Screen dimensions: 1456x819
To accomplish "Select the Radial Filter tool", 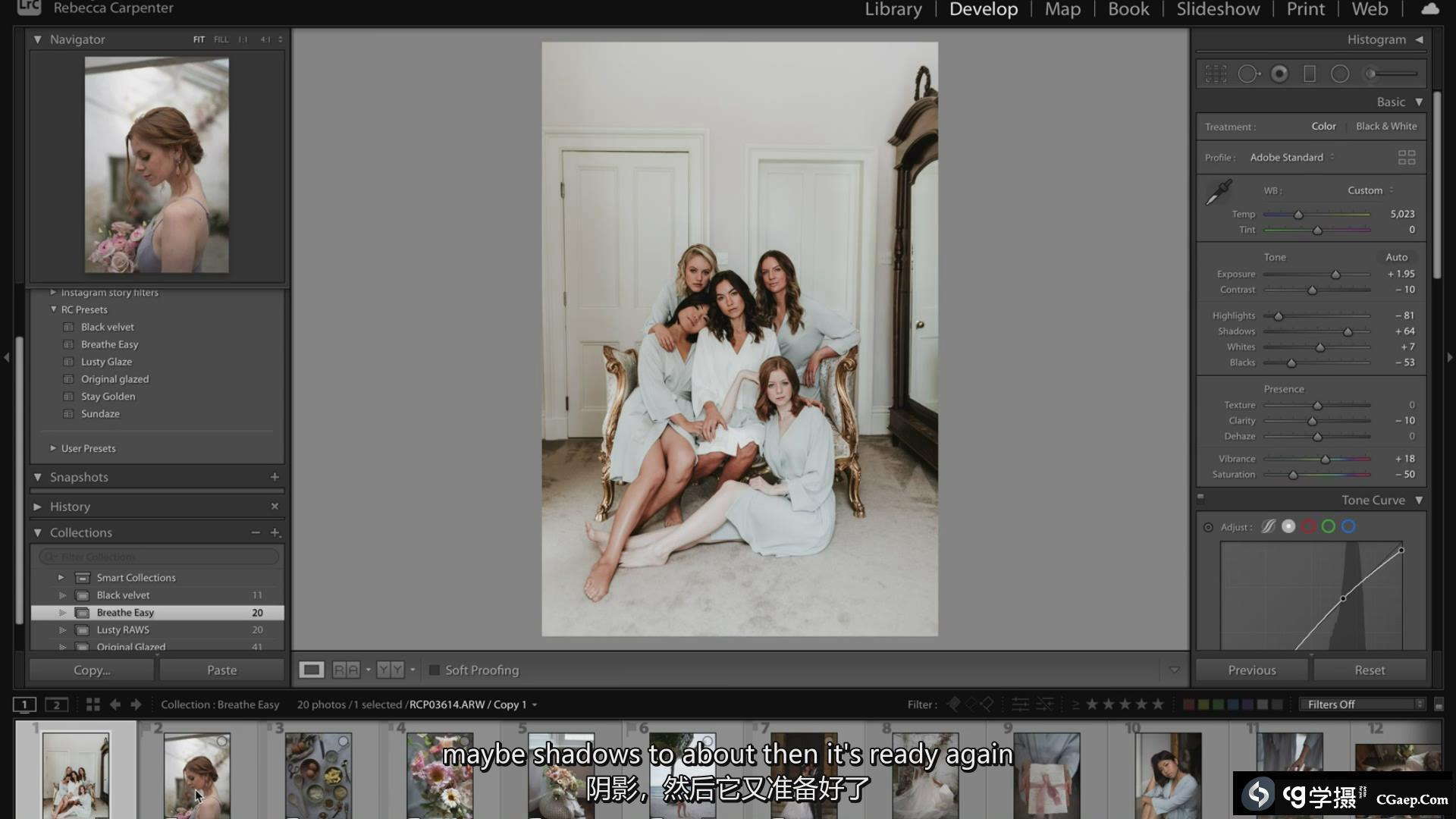I will [x=1340, y=74].
